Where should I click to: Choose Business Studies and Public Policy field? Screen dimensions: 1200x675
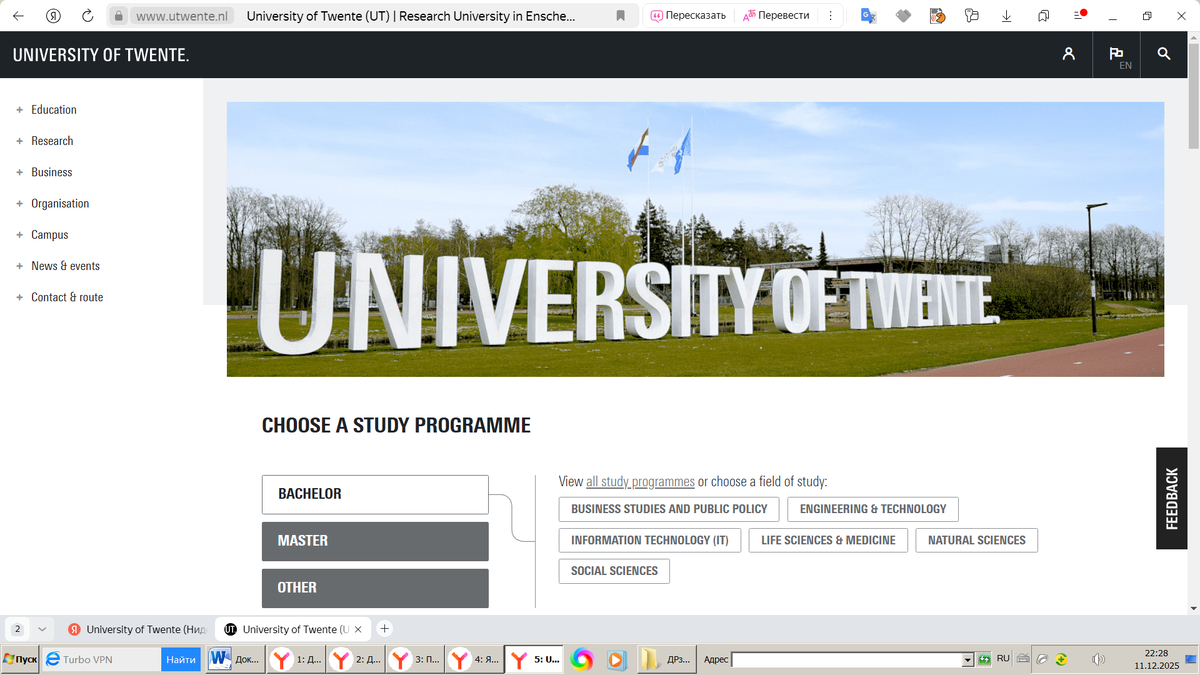(669, 509)
